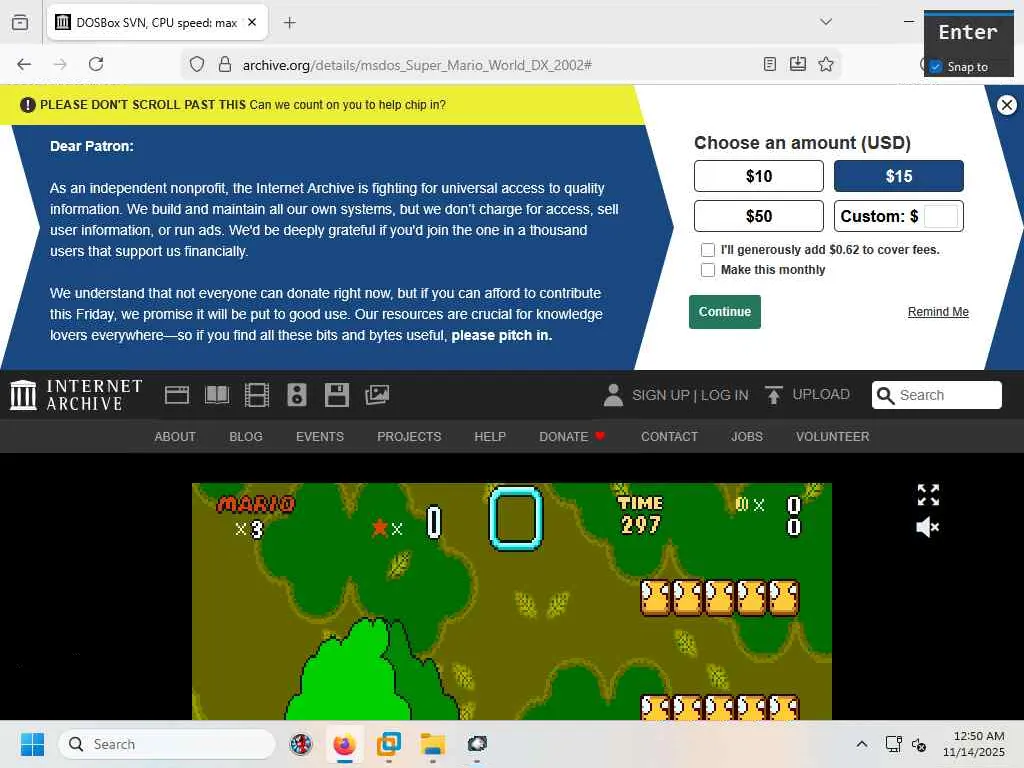Toggle the Snap to checkbox
Viewport: 1024px width, 768px height.
point(936,67)
